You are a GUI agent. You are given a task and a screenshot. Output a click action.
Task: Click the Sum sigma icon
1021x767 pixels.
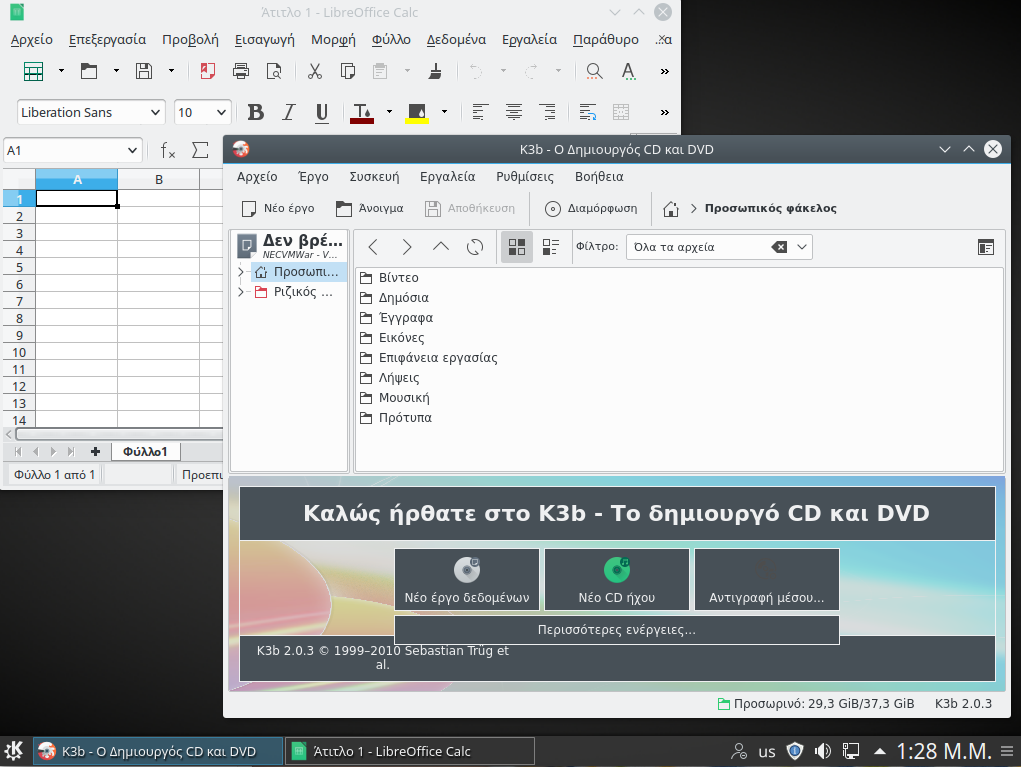coord(201,150)
